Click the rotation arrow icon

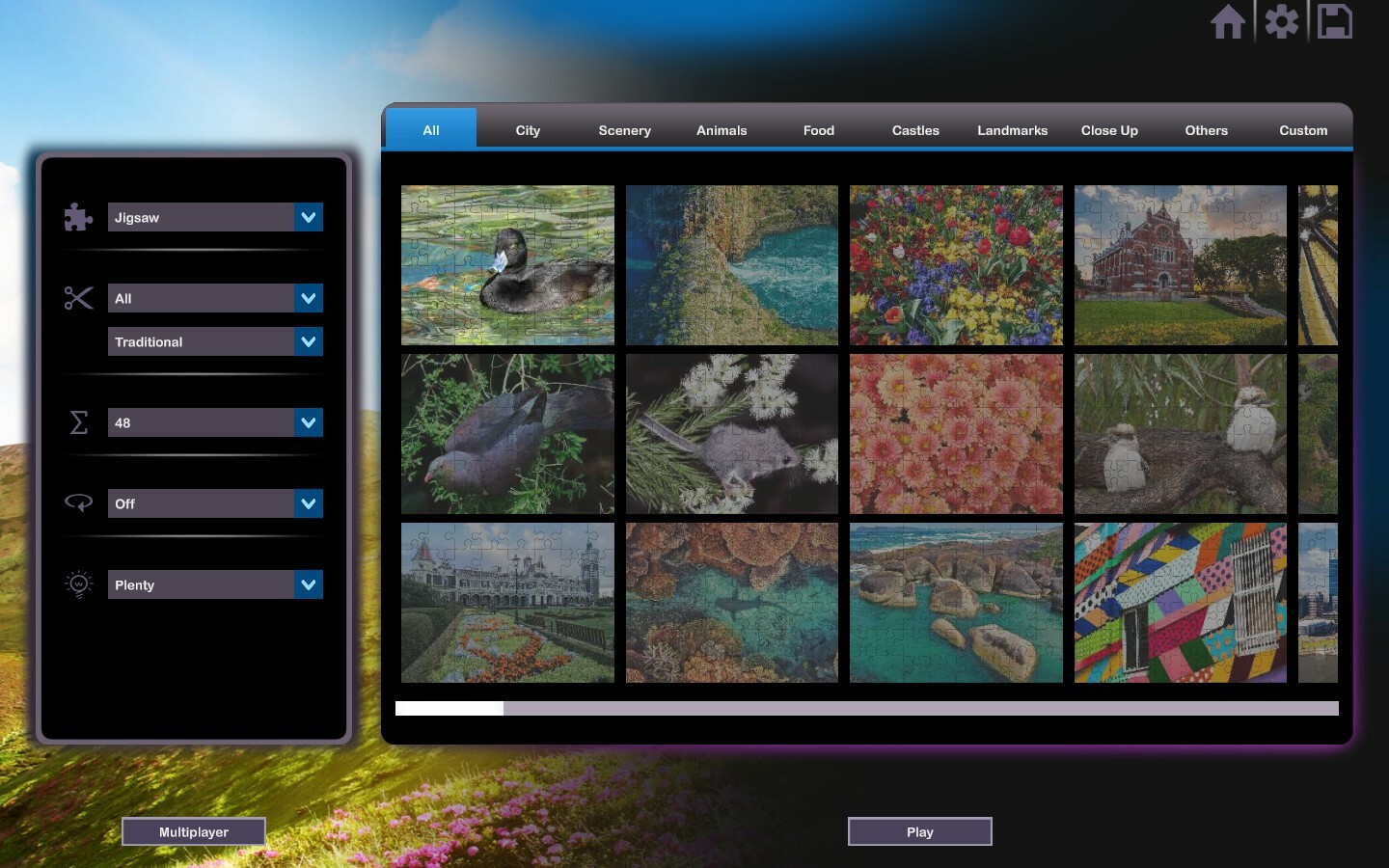78,502
